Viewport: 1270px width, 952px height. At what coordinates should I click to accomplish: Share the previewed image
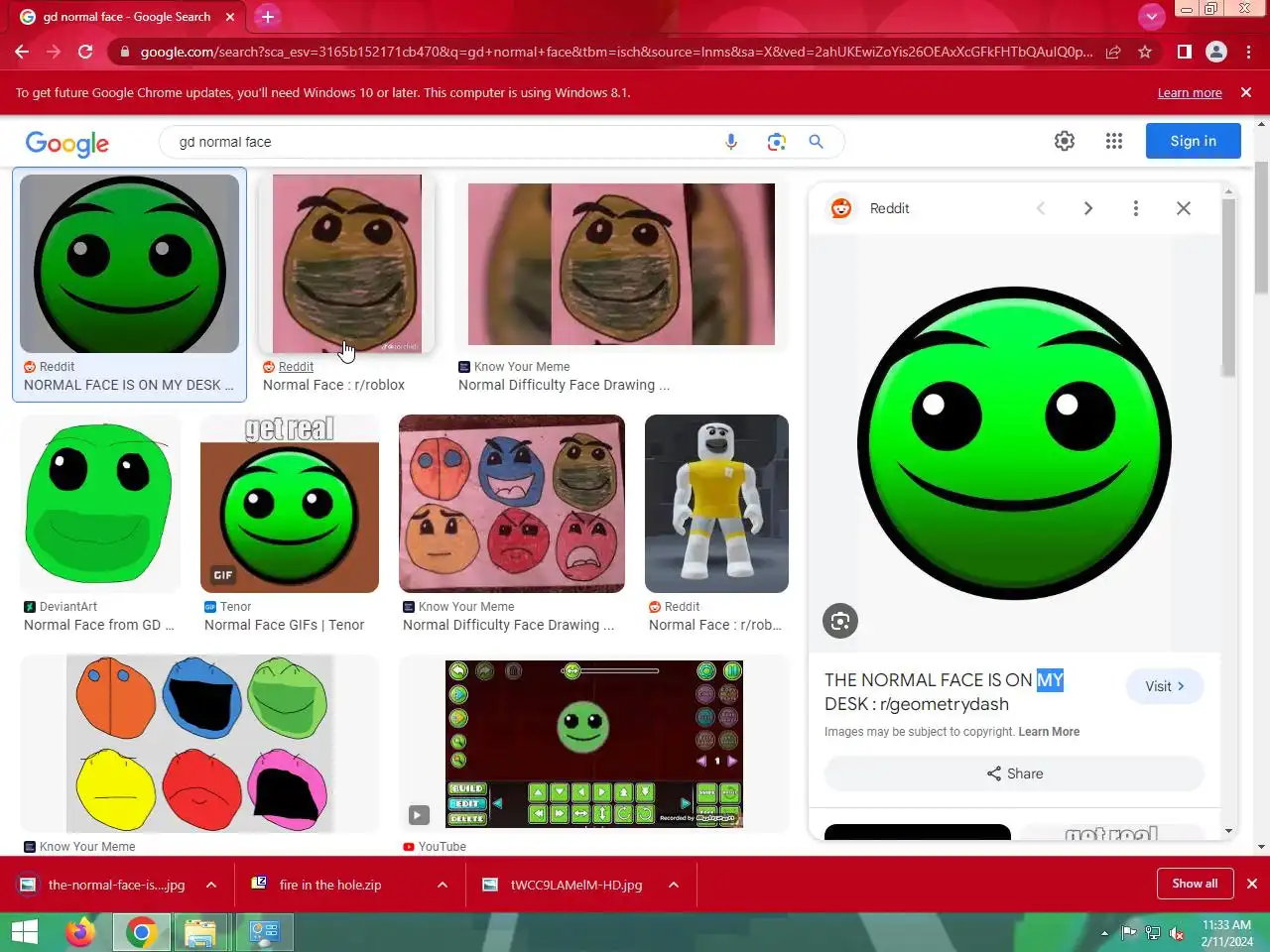click(1014, 773)
